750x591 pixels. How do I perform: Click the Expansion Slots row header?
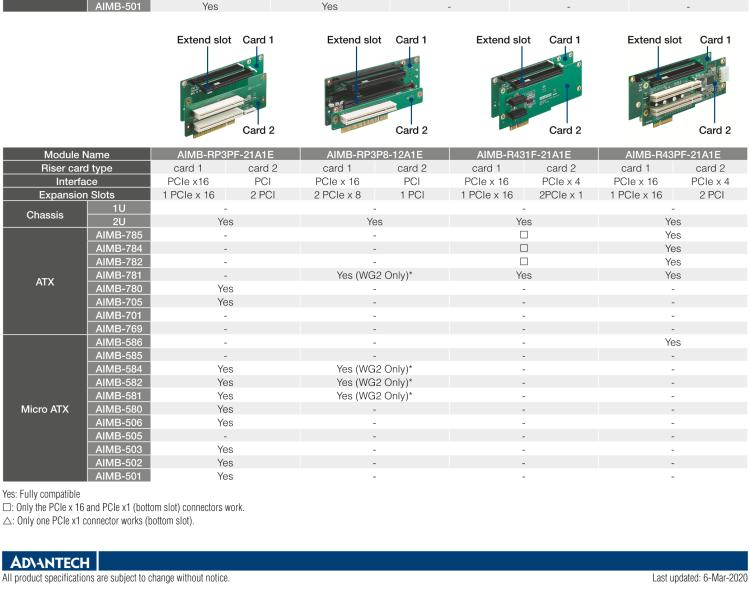click(x=76, y=194)
